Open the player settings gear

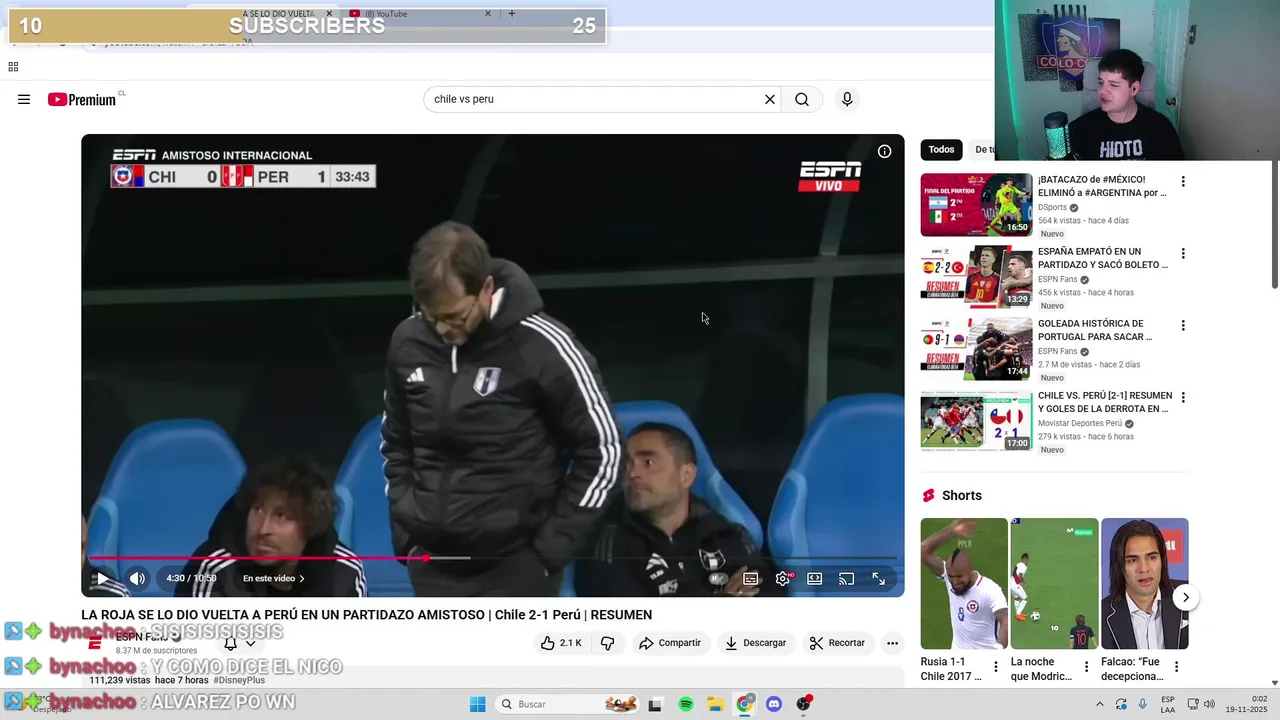[783, 578]
